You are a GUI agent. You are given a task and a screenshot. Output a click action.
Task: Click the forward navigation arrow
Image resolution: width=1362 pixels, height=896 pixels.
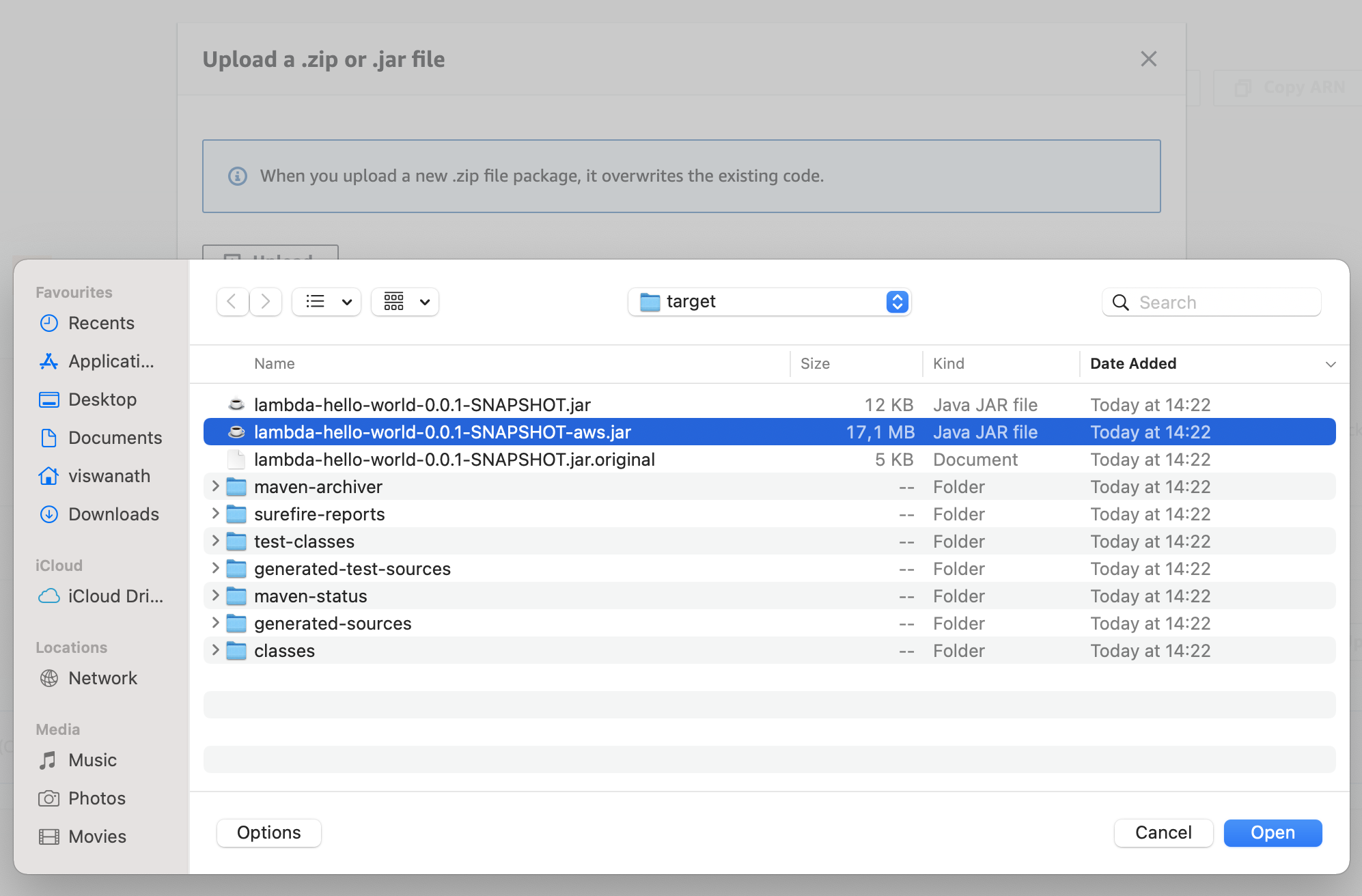[x=266, y=301]
